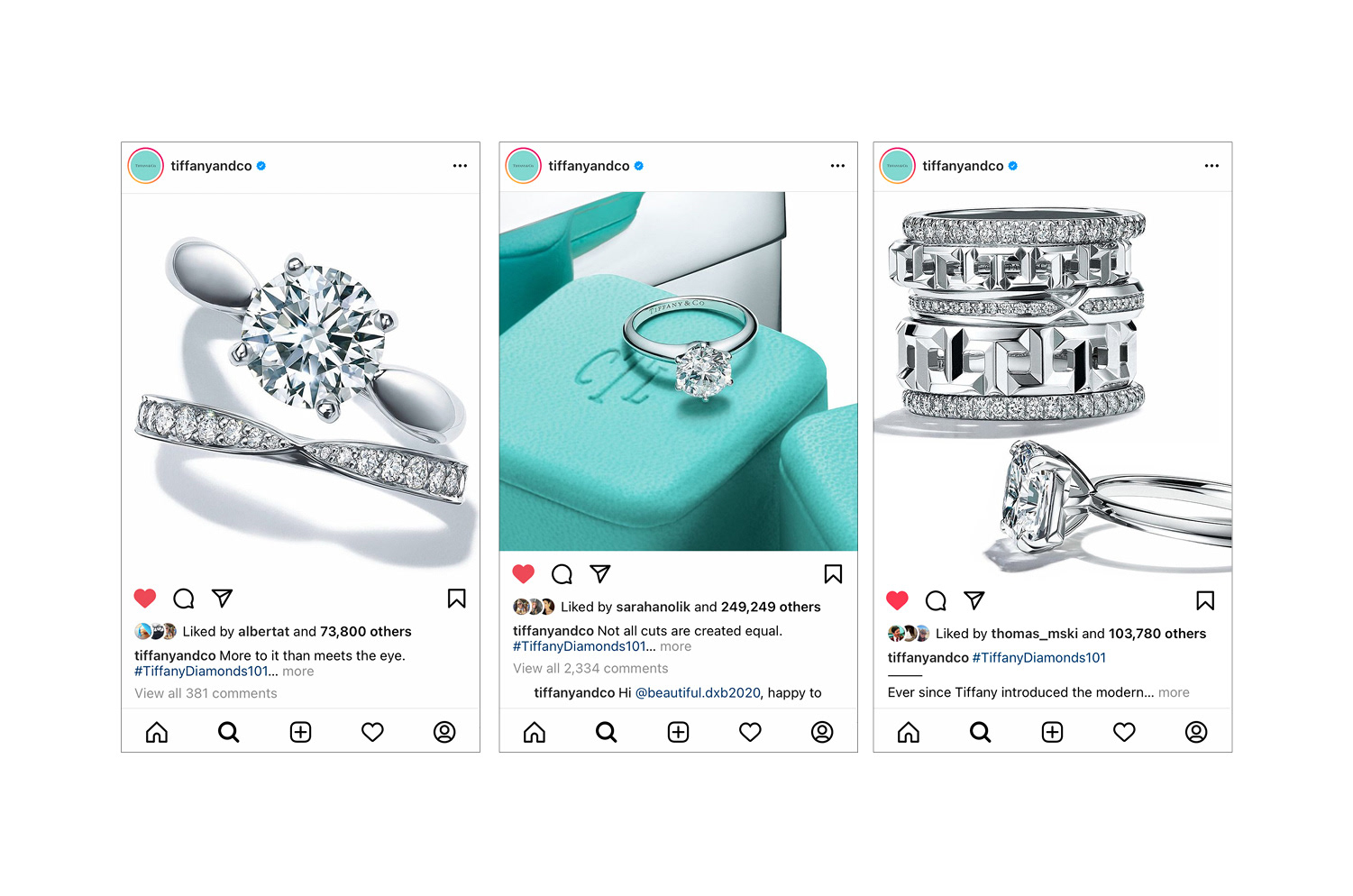Open three-dot menu on the teal box post
This screenshot has height=896, width=1353.
click(x=837, y=166)
